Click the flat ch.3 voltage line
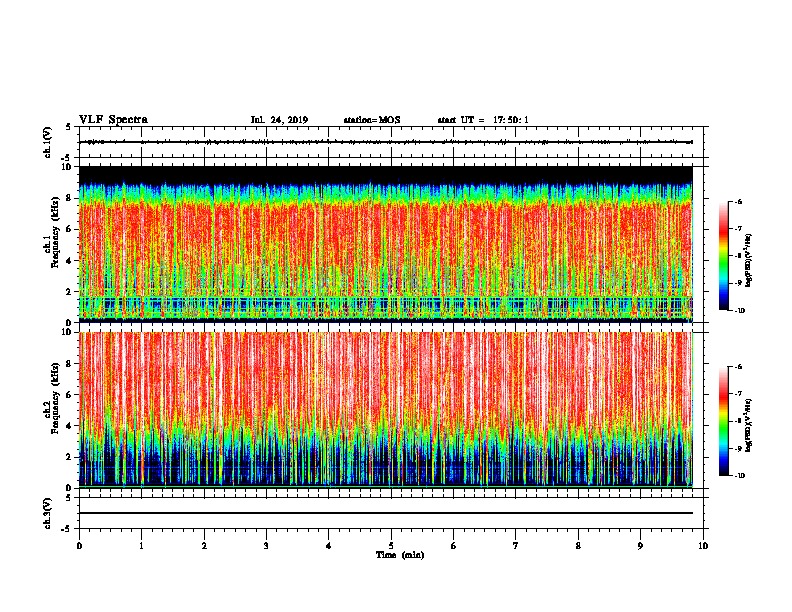Image resolution: width=792 pixels, height=612 pixels. [x=386, y=513]
